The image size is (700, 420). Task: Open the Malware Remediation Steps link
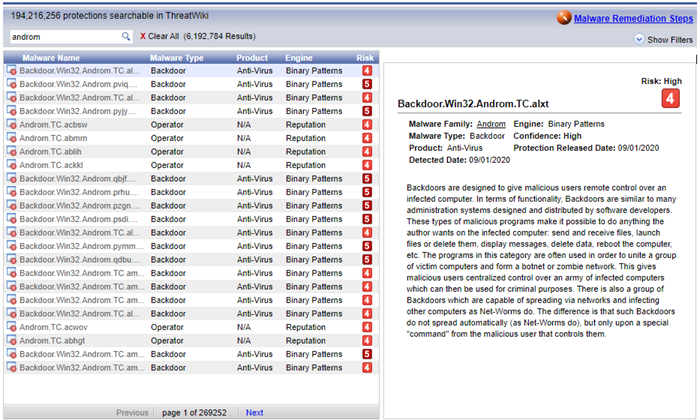click(x=636, y=17)
